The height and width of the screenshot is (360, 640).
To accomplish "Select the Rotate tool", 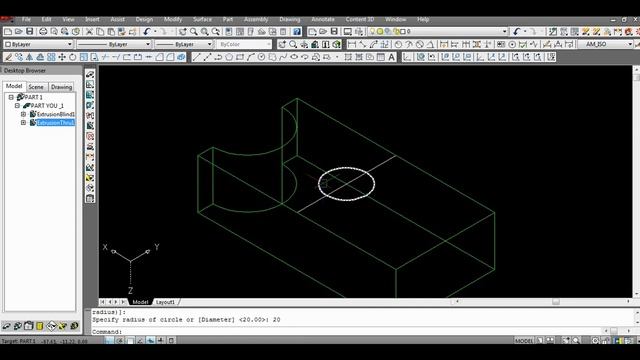I will (73, 57).
